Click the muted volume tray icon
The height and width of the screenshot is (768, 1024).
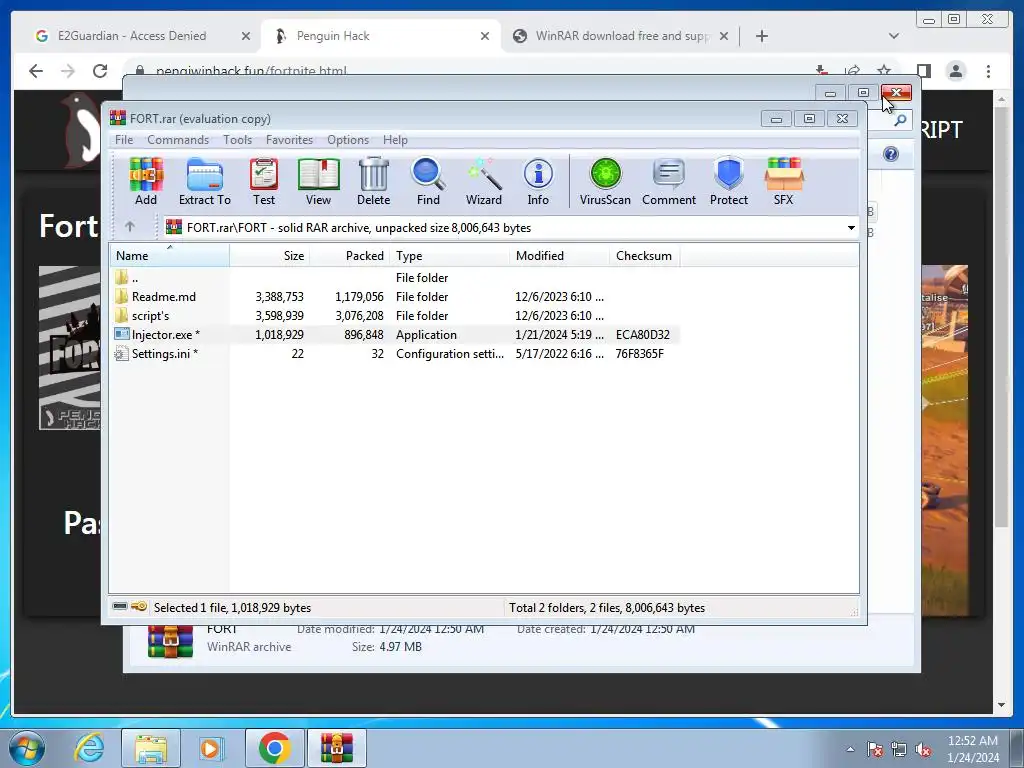tap(923, 749)
